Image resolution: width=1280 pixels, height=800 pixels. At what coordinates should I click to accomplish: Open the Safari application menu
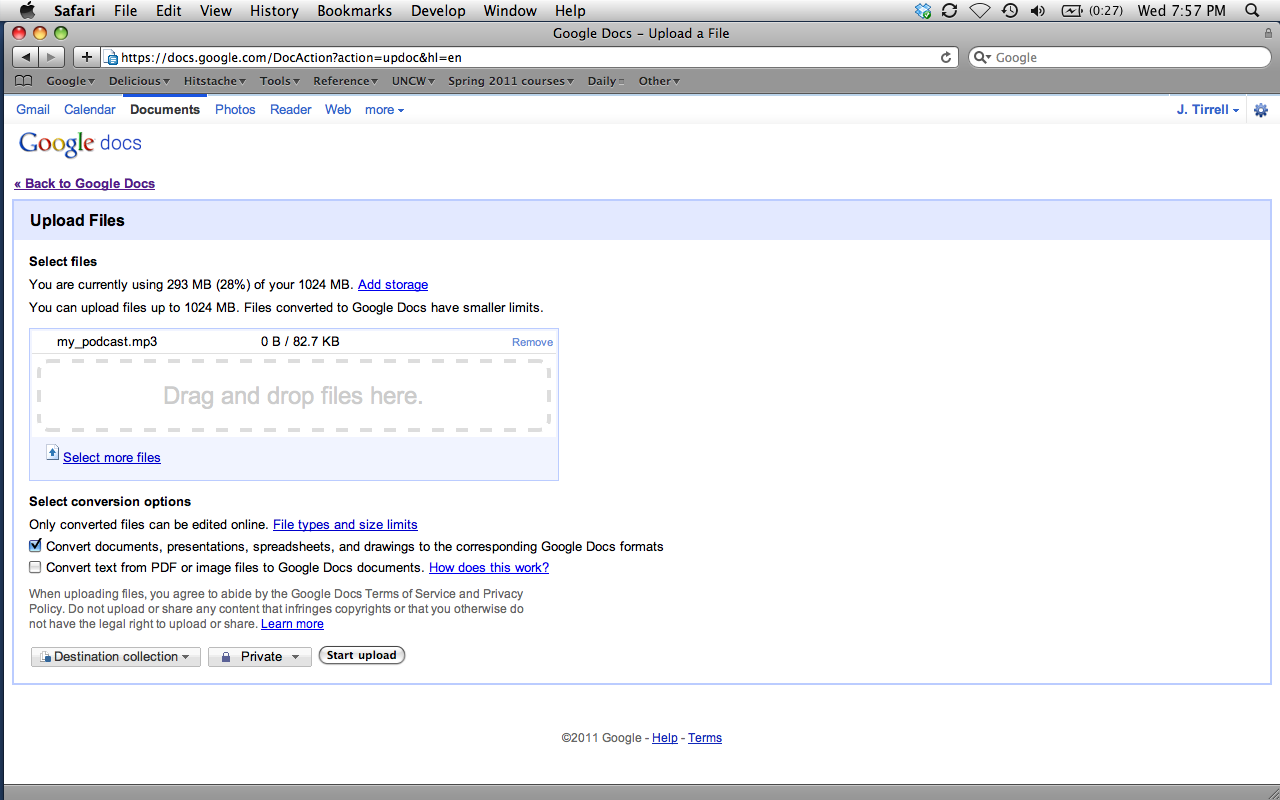click(75, 11)
